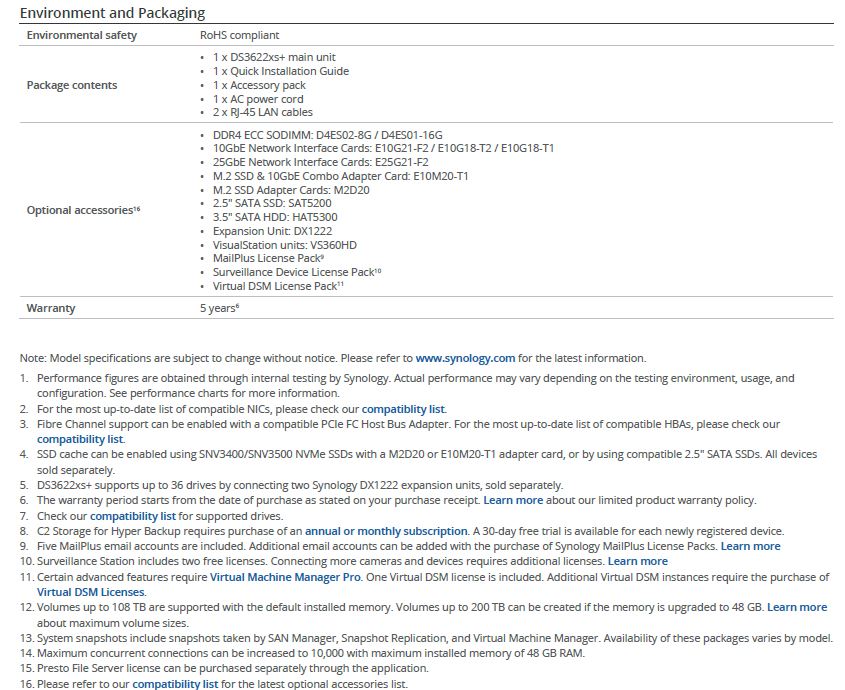Select the "MailPlus License Pack" accessory line
Image resolution: width=845 pixels, height=690 pixels.
(x=268, y=258)
